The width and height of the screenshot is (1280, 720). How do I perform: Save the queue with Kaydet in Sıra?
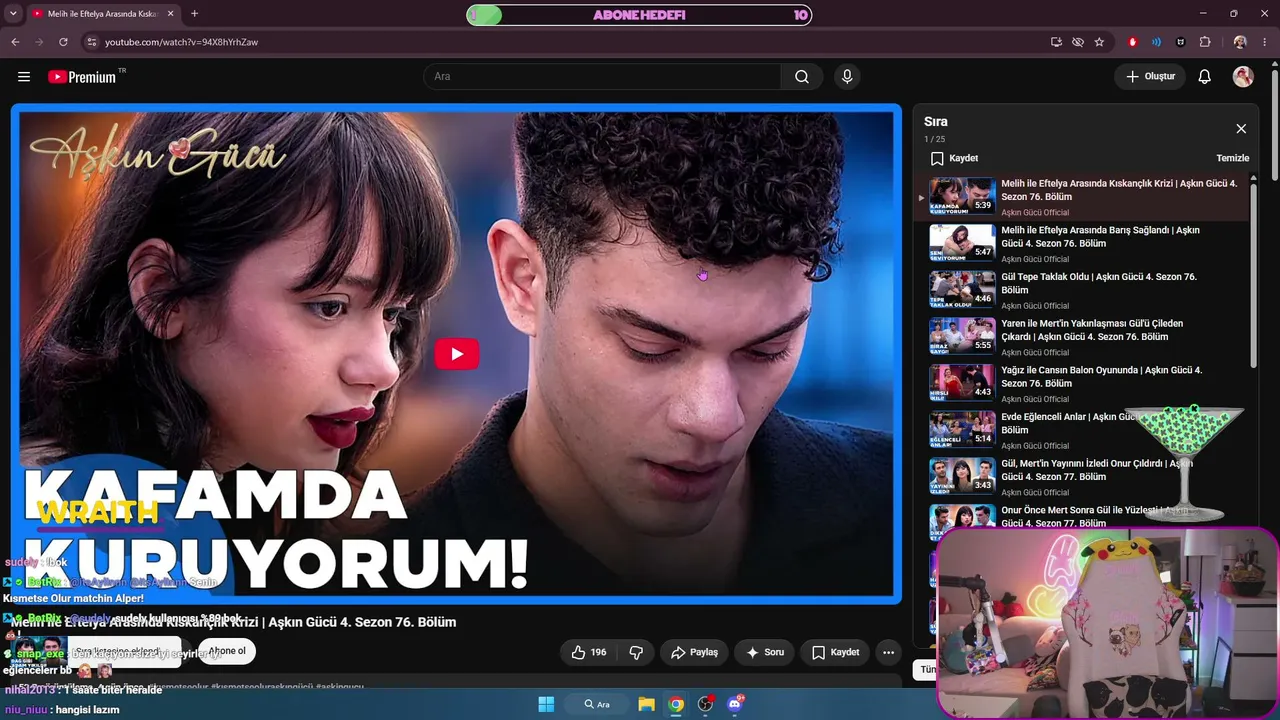pyautogui.click(x=954, y=159)
